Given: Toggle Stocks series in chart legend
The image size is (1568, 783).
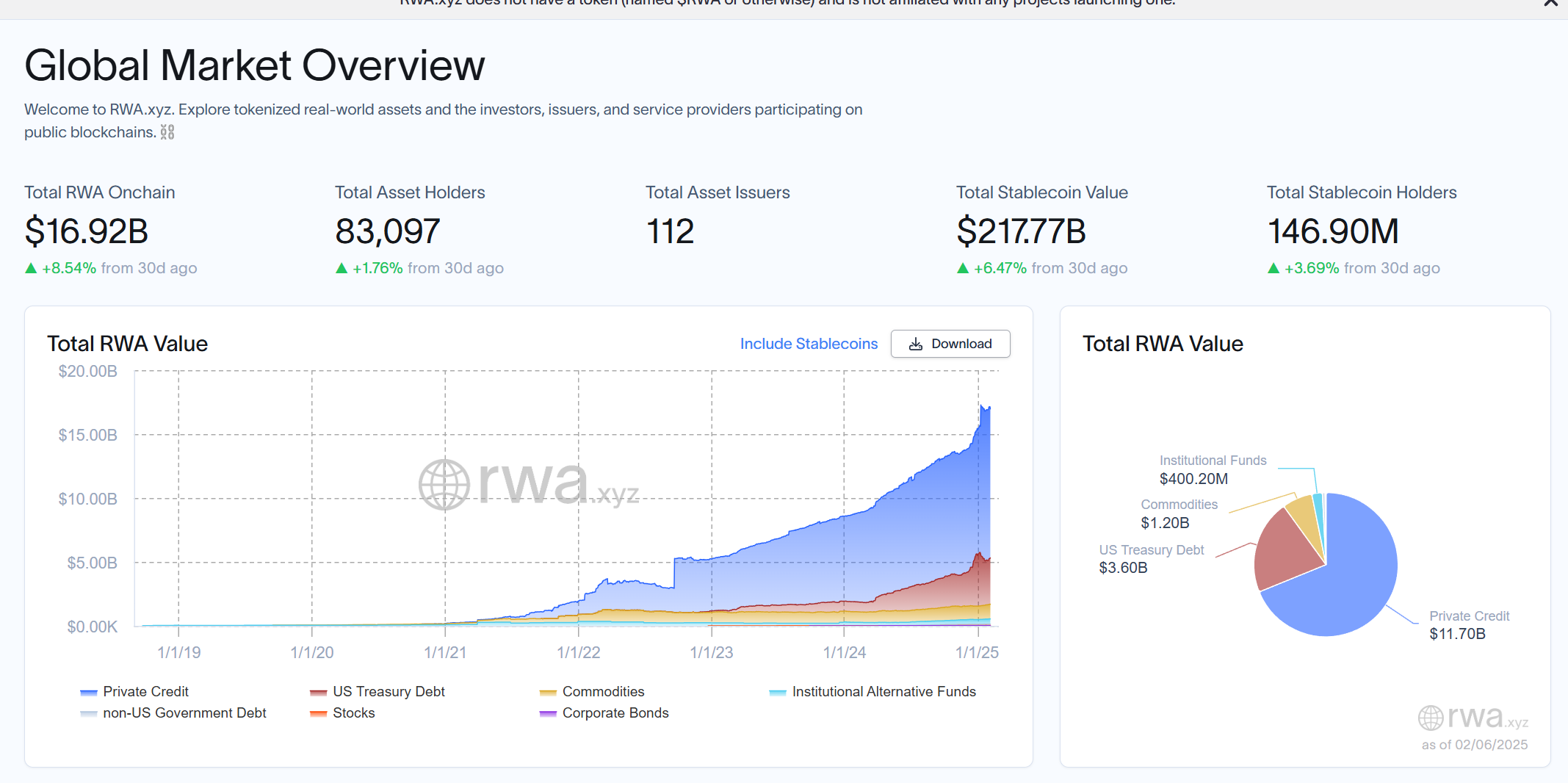Looking at the screenshot, I should 342,713.
